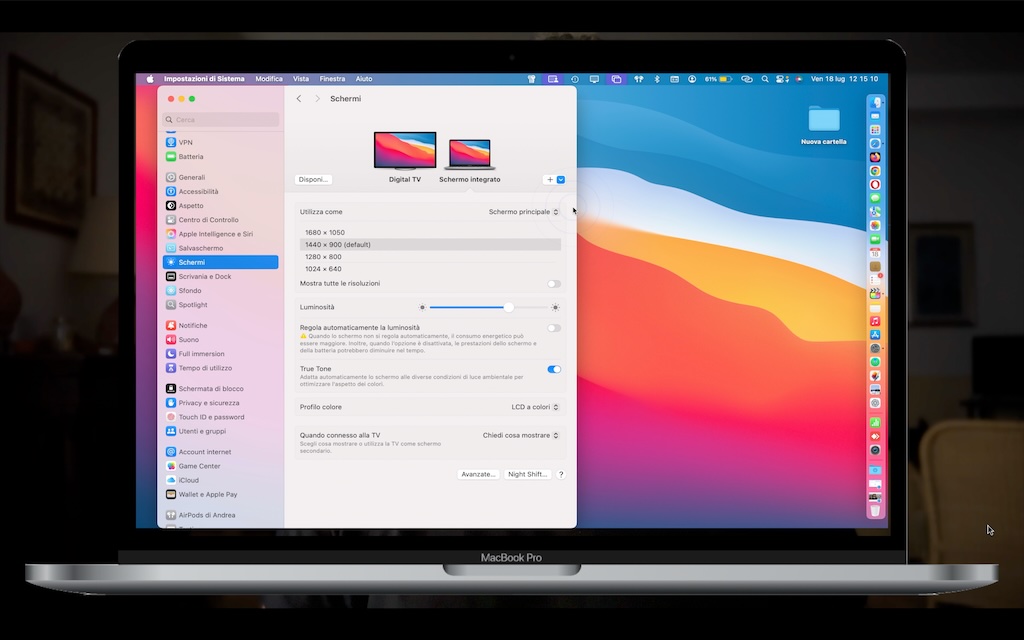This screenshot has width=1024, height=640.
Task: Click the Luminosità brightness slider
Action: [x=488, y=308]
